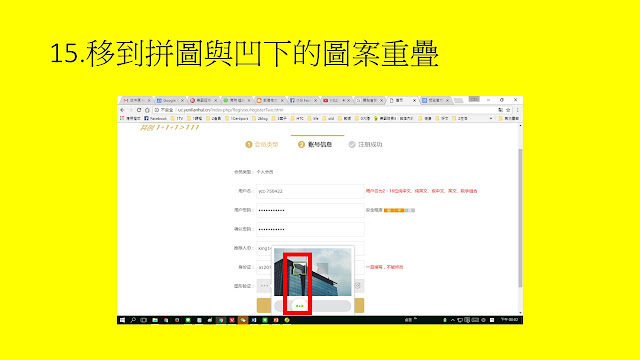Click the Task View taskbar icon
This screenshot has height=360, width=640.
pyautogui.click(x=143, y=320)
